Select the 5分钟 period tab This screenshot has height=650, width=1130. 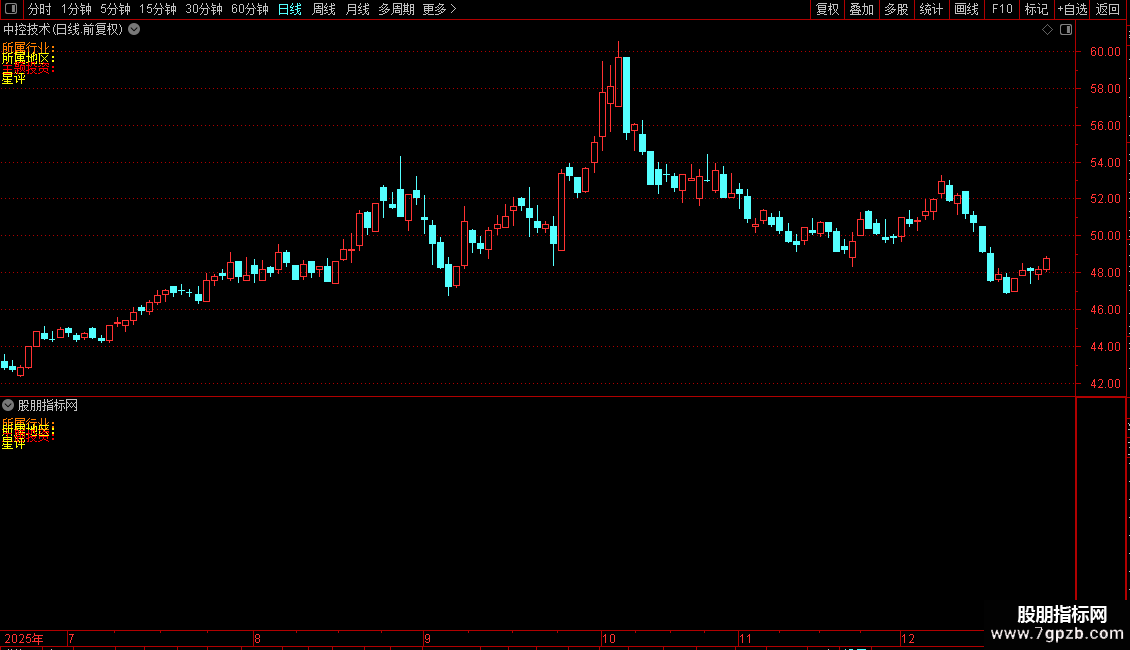click(x=115, y=9)
